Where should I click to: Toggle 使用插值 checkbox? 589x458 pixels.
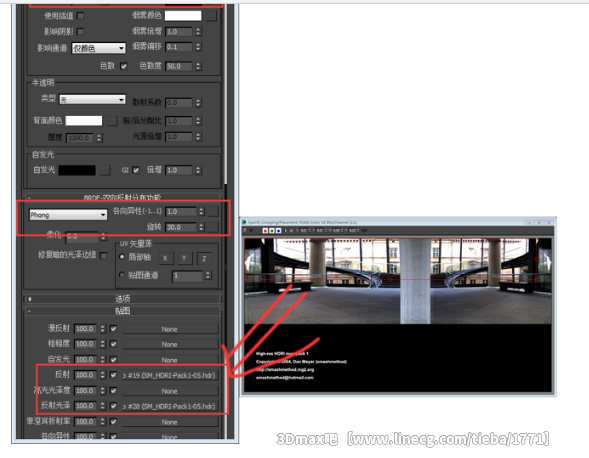tap(80, 16)
